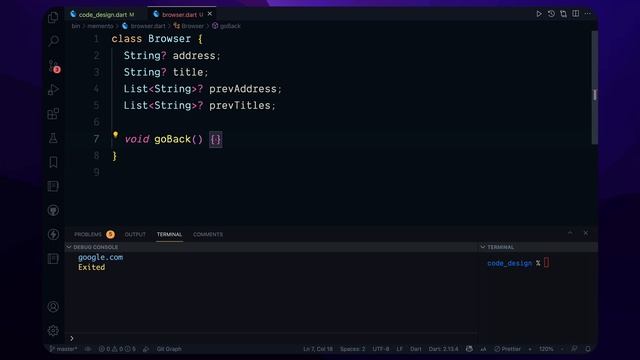640x360 pixels.
Task: Click Dart SDK version 2.13.4
Action: tap(443, 349)
